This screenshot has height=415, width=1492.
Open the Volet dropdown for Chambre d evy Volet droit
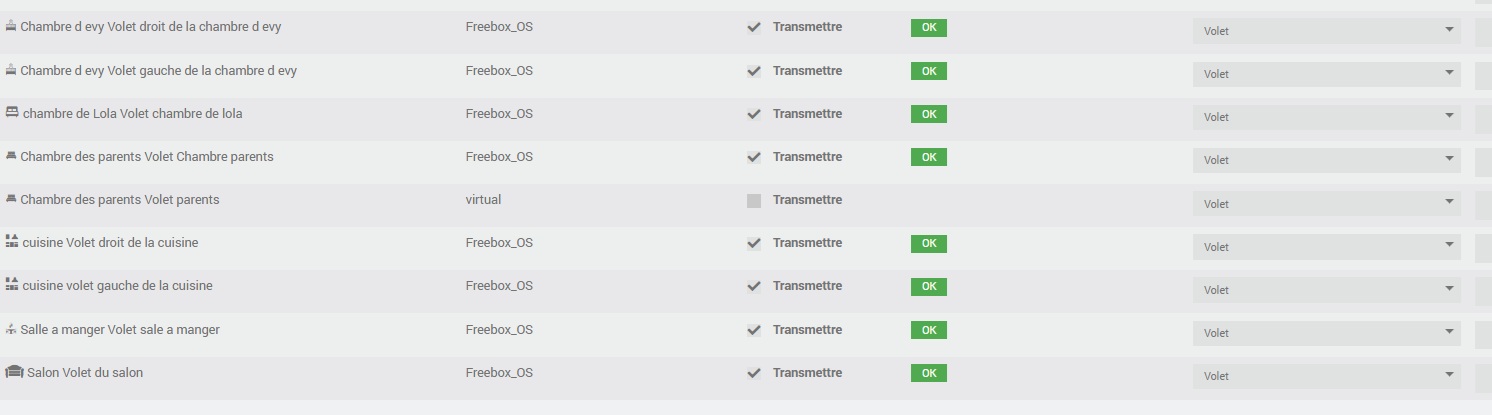coord(1326,31)
